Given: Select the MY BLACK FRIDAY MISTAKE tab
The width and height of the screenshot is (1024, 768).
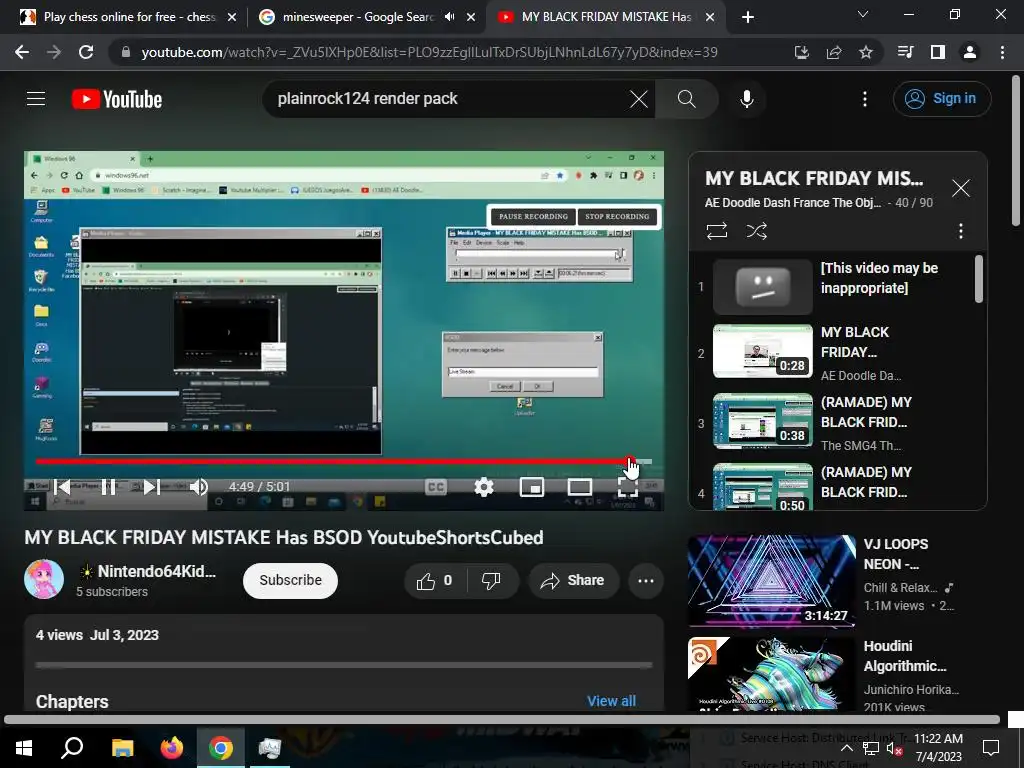Looking at the screenshot, I should pyautogui.click(x=605, y=17).
